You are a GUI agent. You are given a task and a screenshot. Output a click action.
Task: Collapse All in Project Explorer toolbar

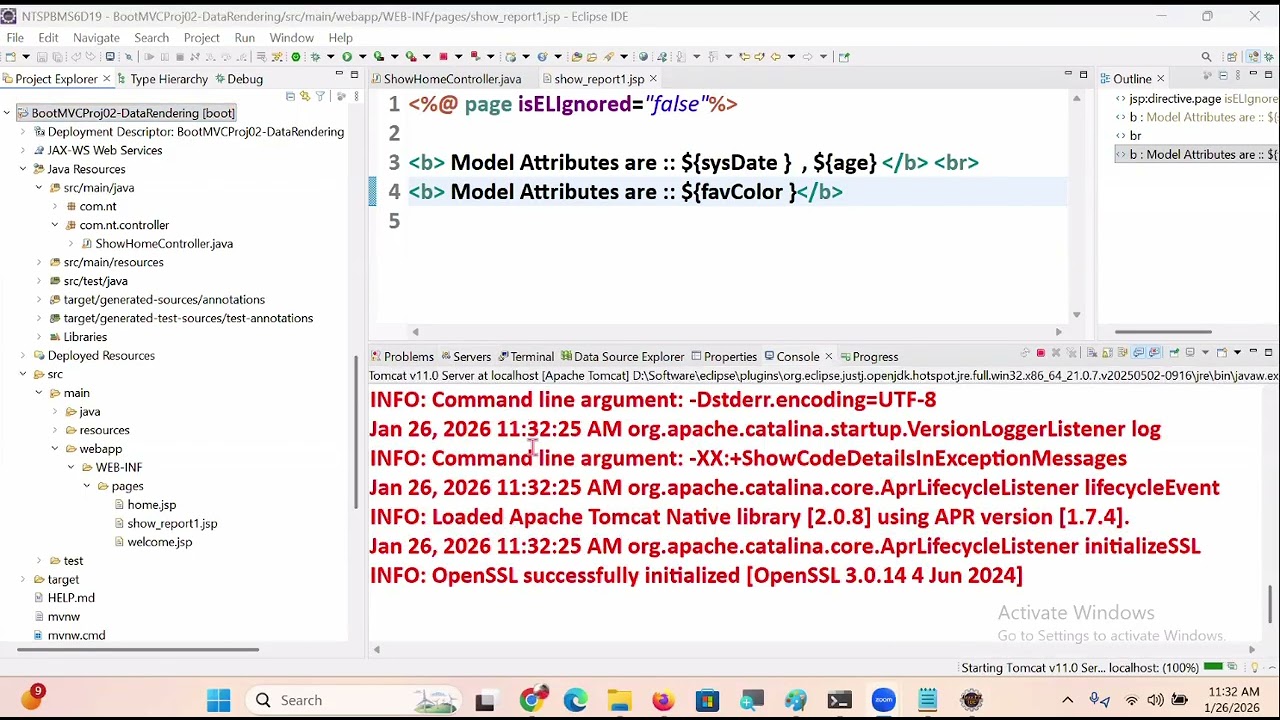coord(290,96)
